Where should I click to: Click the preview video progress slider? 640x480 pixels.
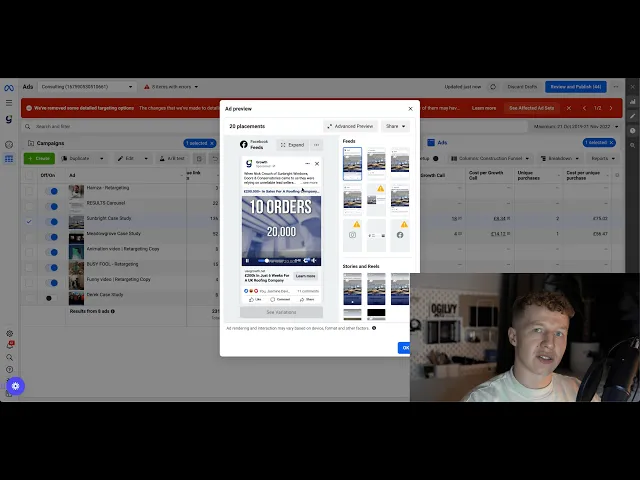point(276,260)
